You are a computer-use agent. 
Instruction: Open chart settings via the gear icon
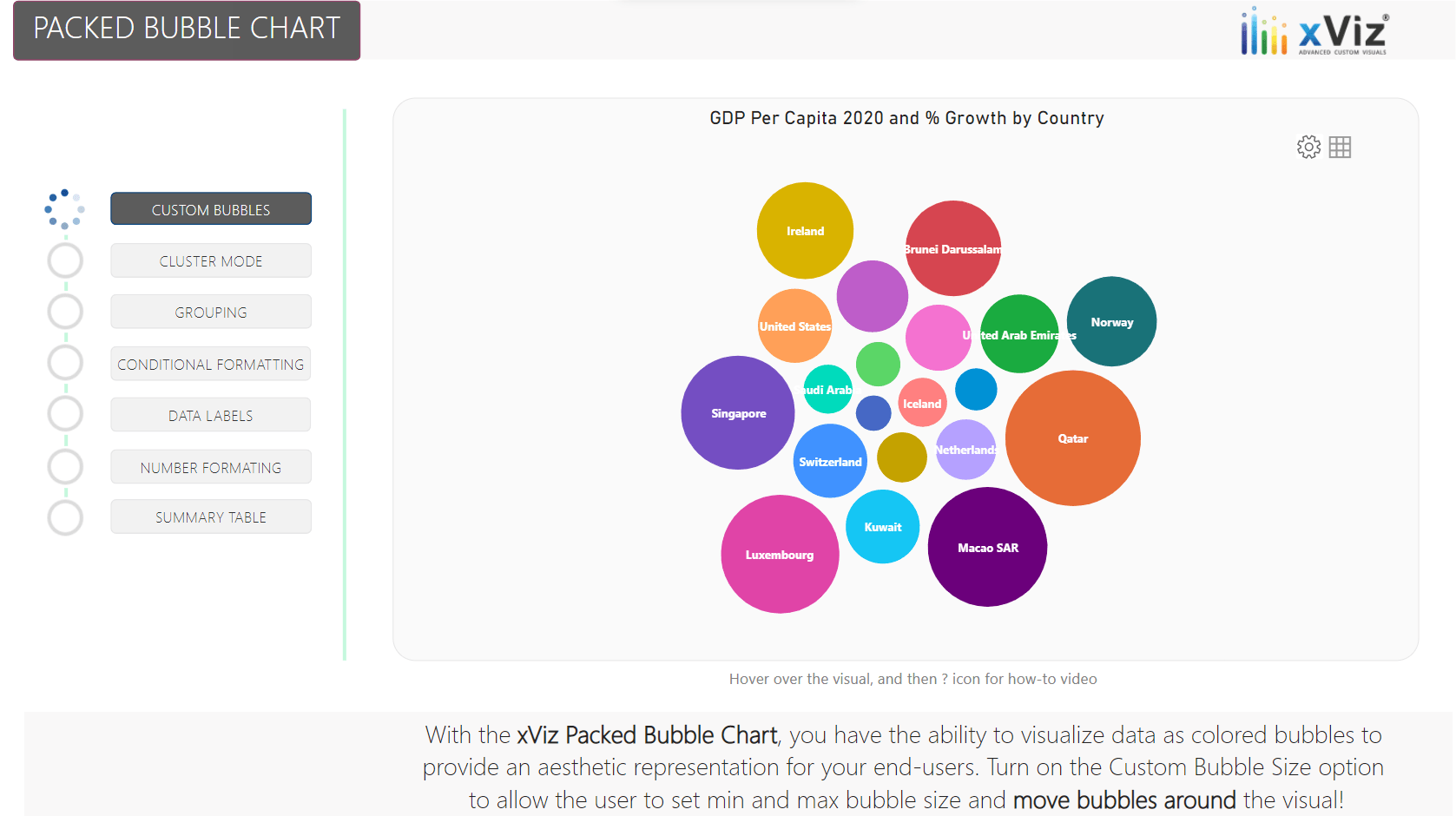coord(1308,147)
